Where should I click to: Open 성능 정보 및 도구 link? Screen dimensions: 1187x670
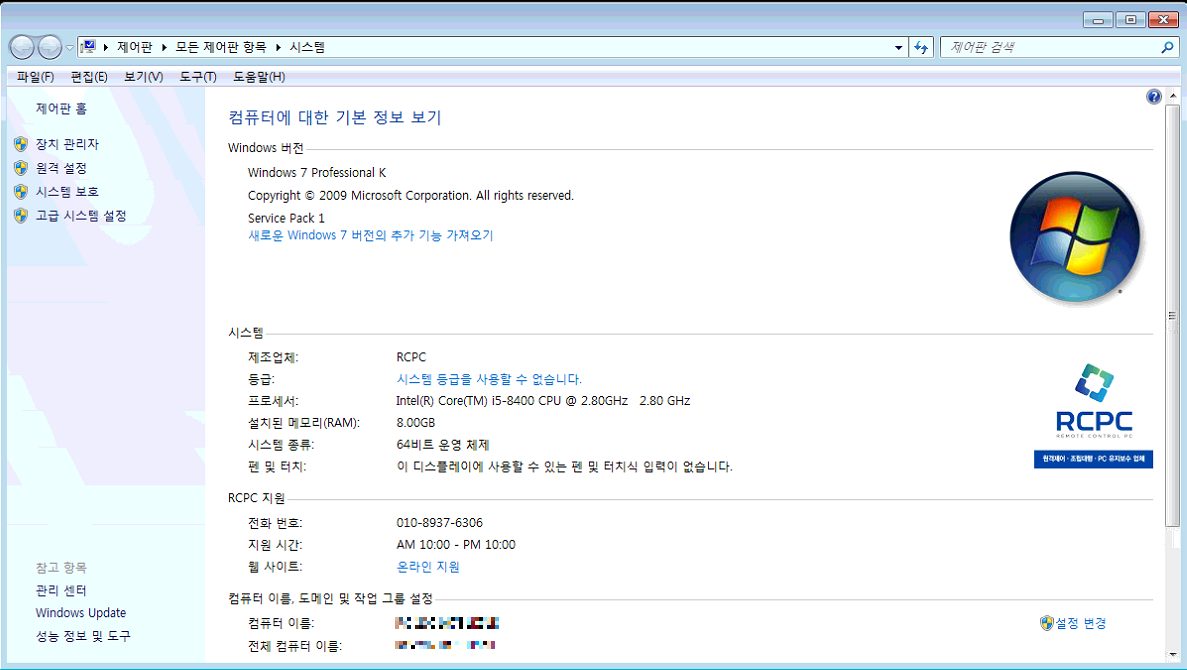83,636
